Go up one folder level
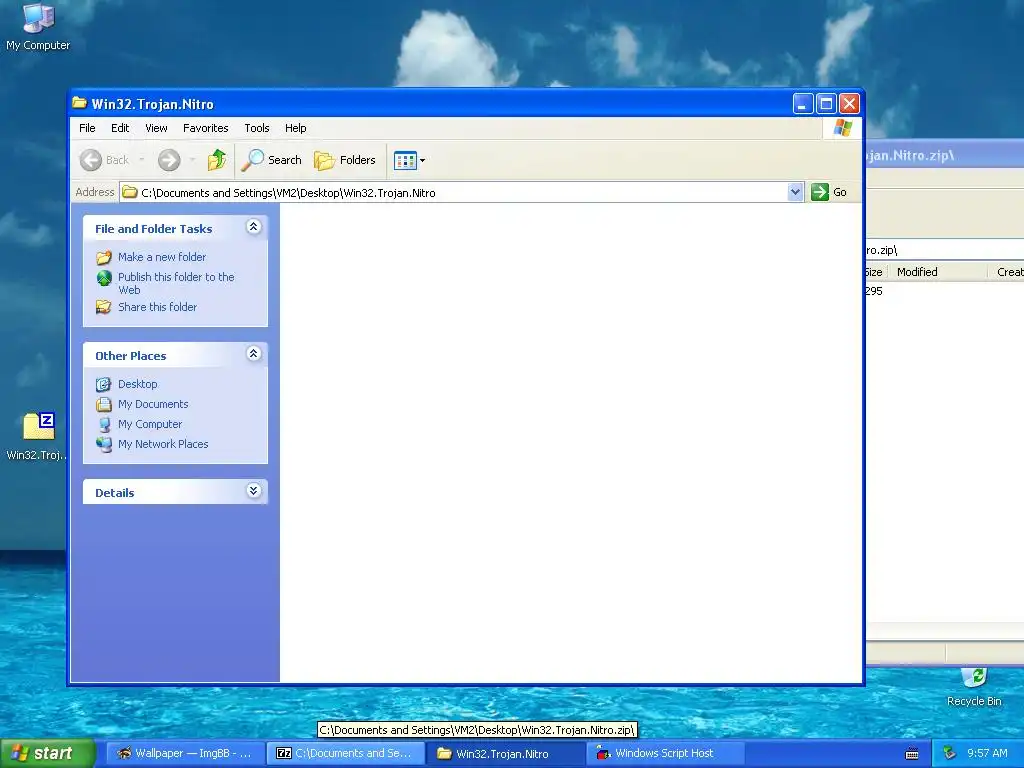The image size is (1024, 768). tap(217, 160)
